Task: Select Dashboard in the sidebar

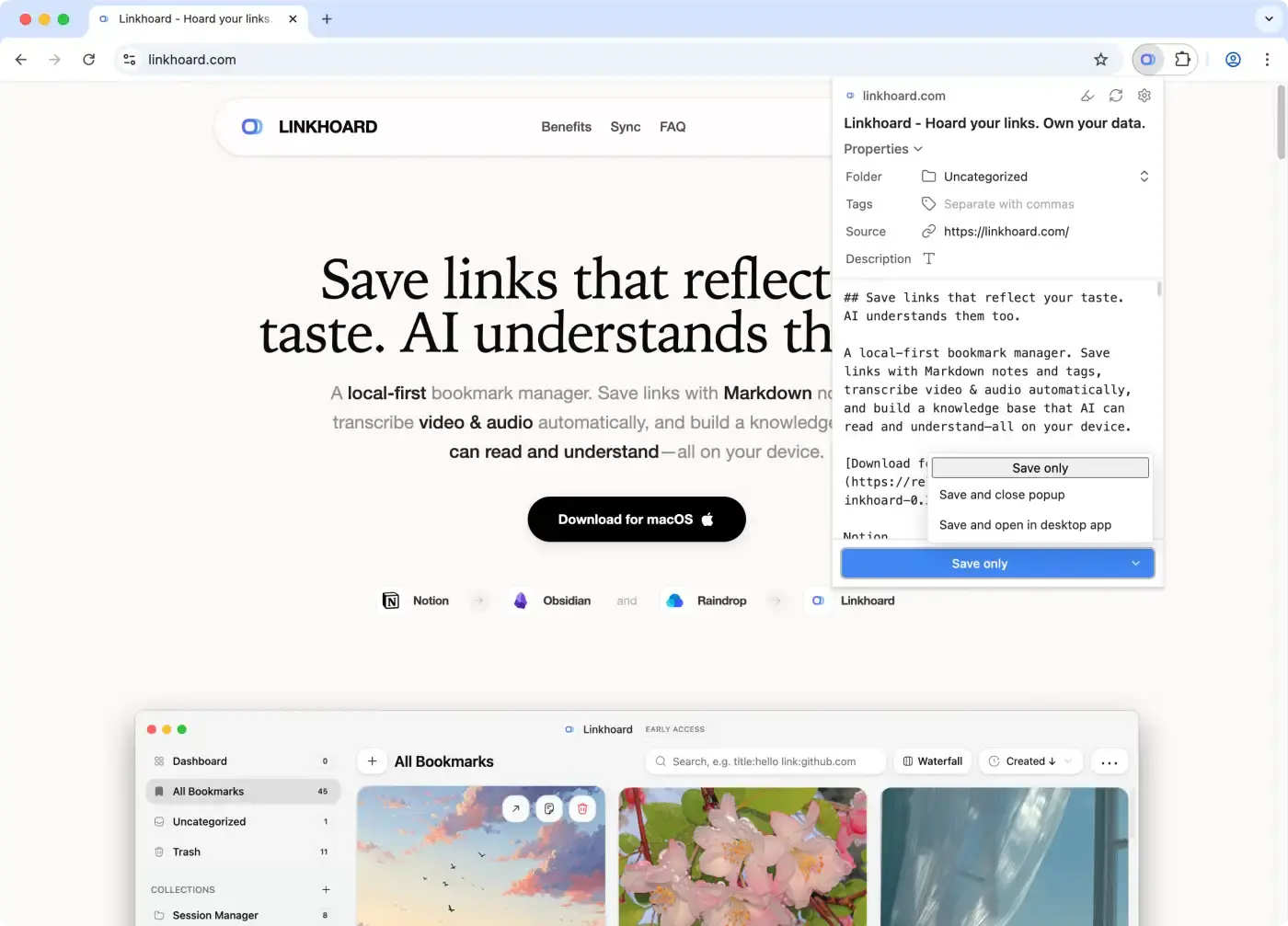Action: pyautogui.click(x=243, y=761)
